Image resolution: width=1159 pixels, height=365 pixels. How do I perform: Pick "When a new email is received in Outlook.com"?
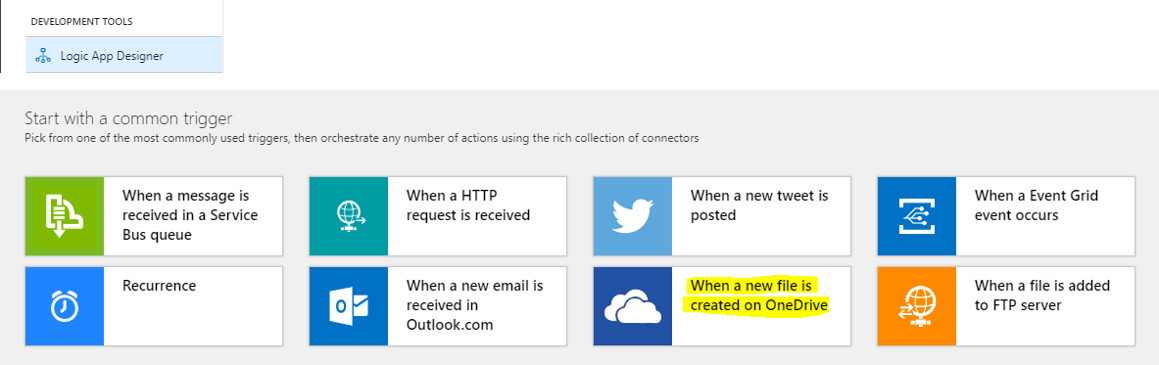click(475, 305)
